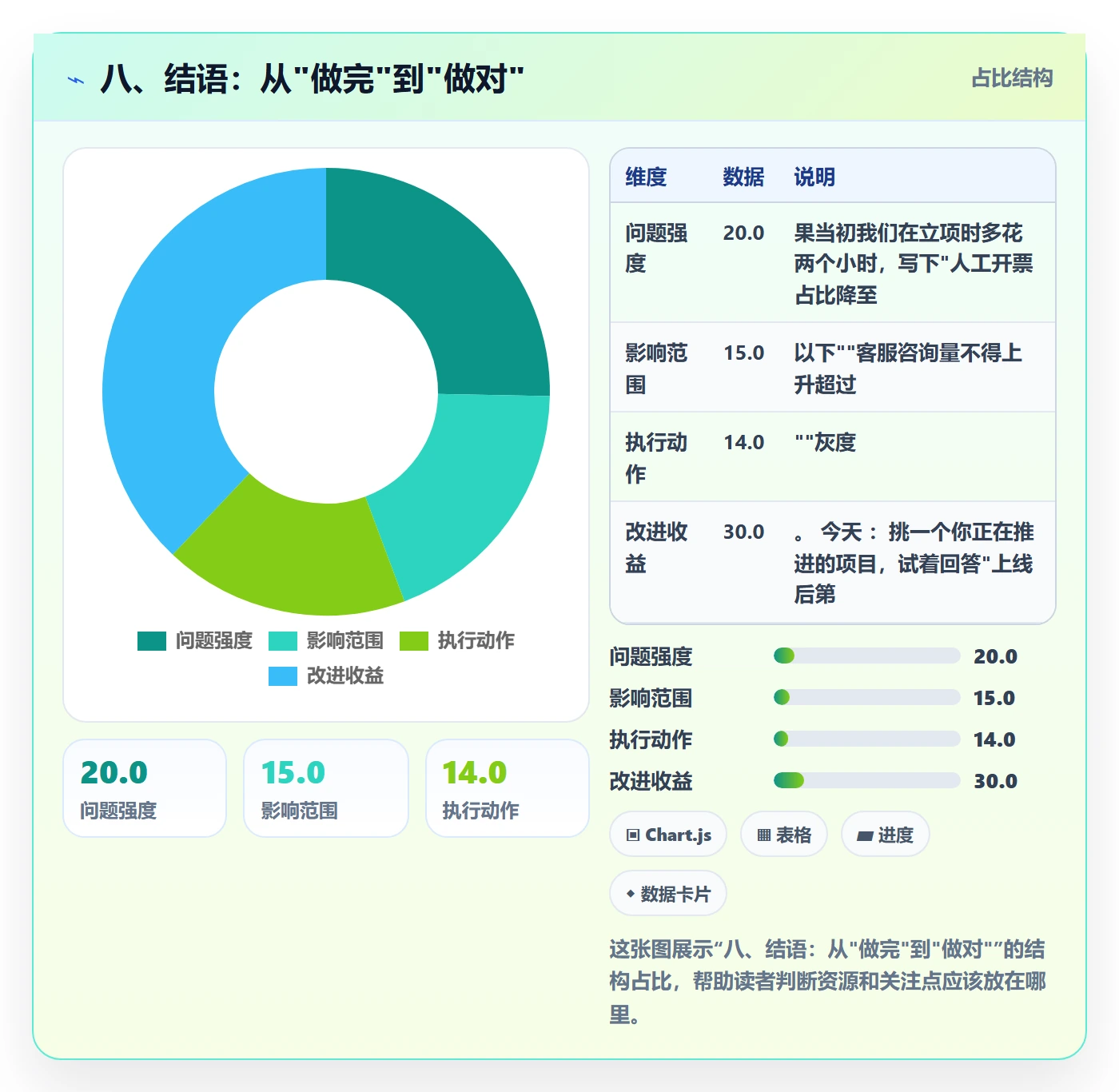
Task: Click the 14.0 value in the table
Action: (743, 442)
